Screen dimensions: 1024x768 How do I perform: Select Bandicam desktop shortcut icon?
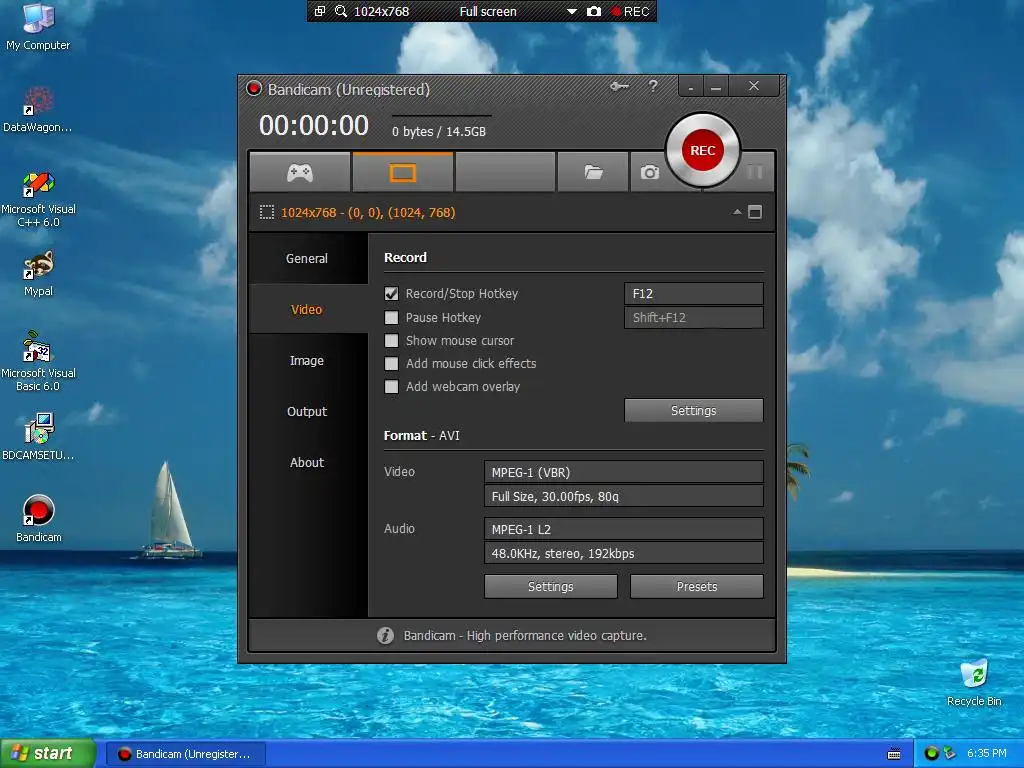point(39,519)
